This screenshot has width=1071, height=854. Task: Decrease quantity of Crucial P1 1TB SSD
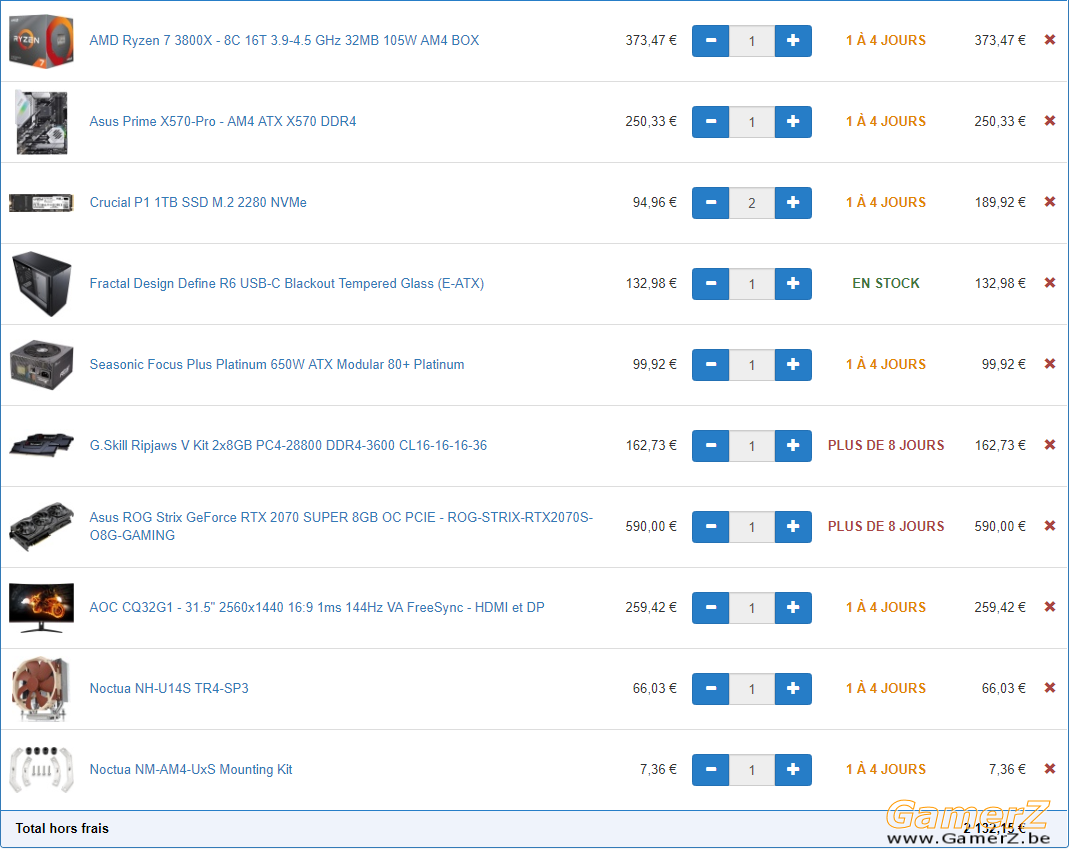pyautogui.click(x=710, y=203)
